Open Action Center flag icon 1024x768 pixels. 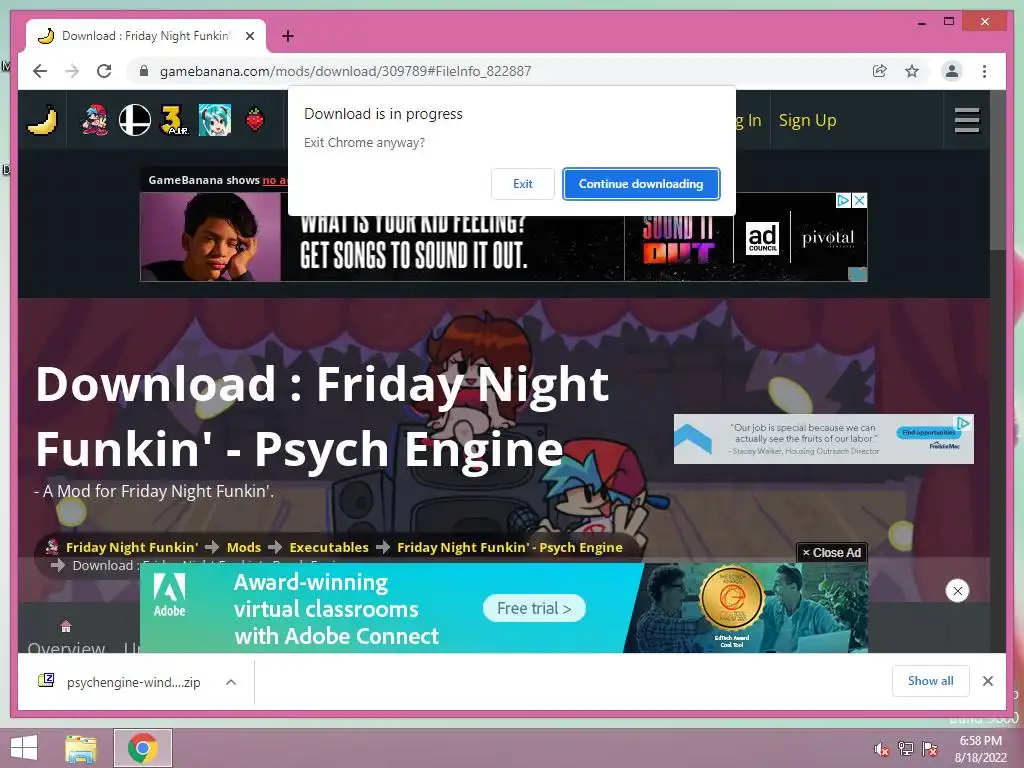point(930,749)
